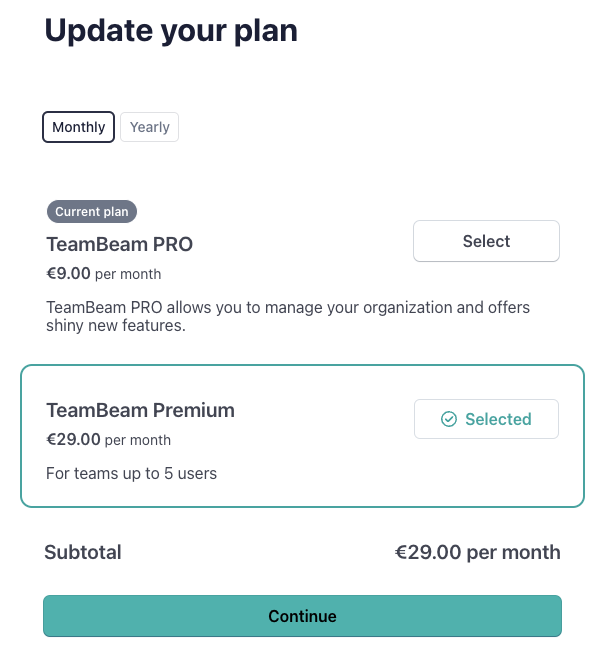Click the checkmark icon in Selected button
Image resolution: width=605 pixels, height=670 pixels.
tap(449, 419)
